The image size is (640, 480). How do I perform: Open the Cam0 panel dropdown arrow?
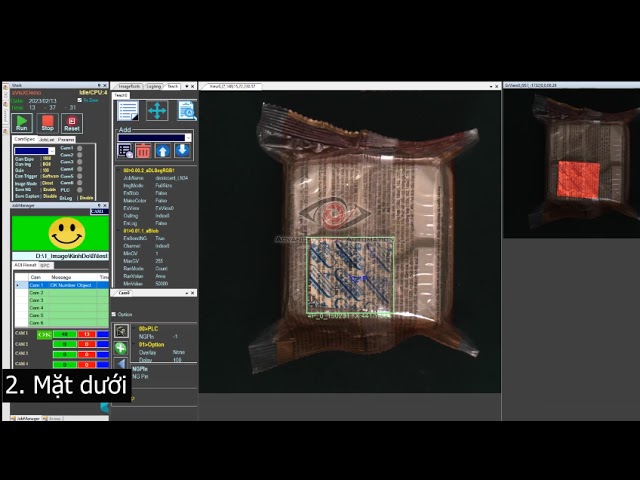[x=187, y=293]
